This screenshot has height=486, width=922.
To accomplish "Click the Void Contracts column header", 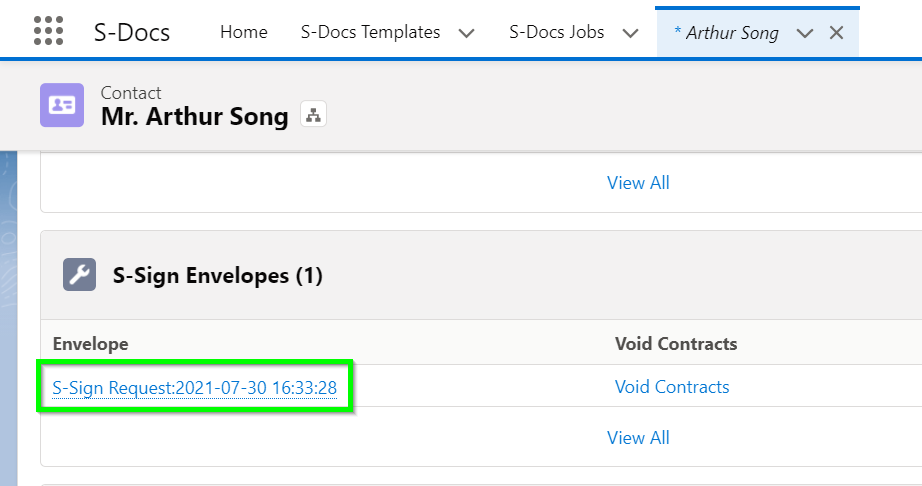I will (676, 344).
